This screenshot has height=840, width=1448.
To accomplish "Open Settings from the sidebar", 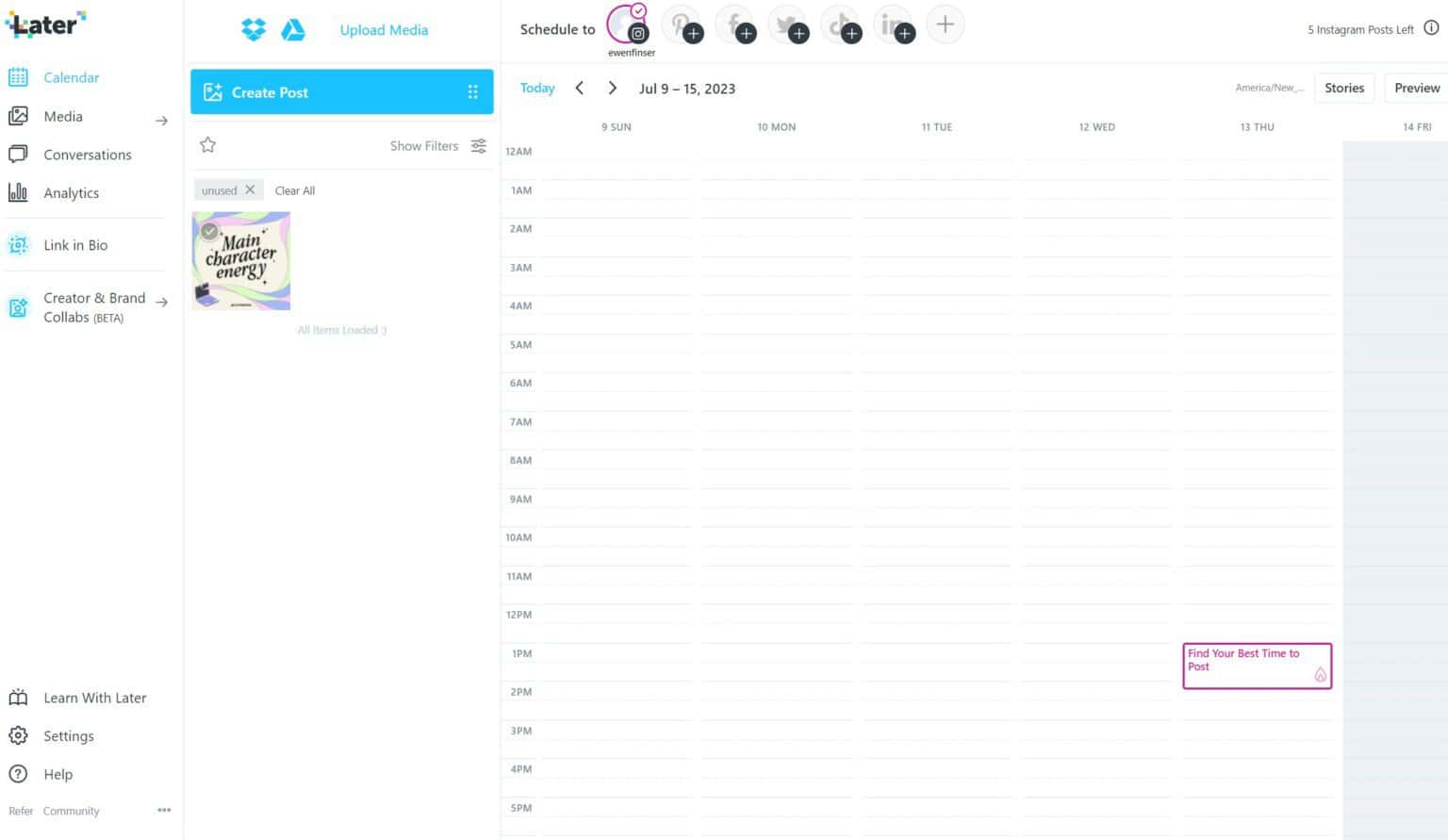I will 68,735.
